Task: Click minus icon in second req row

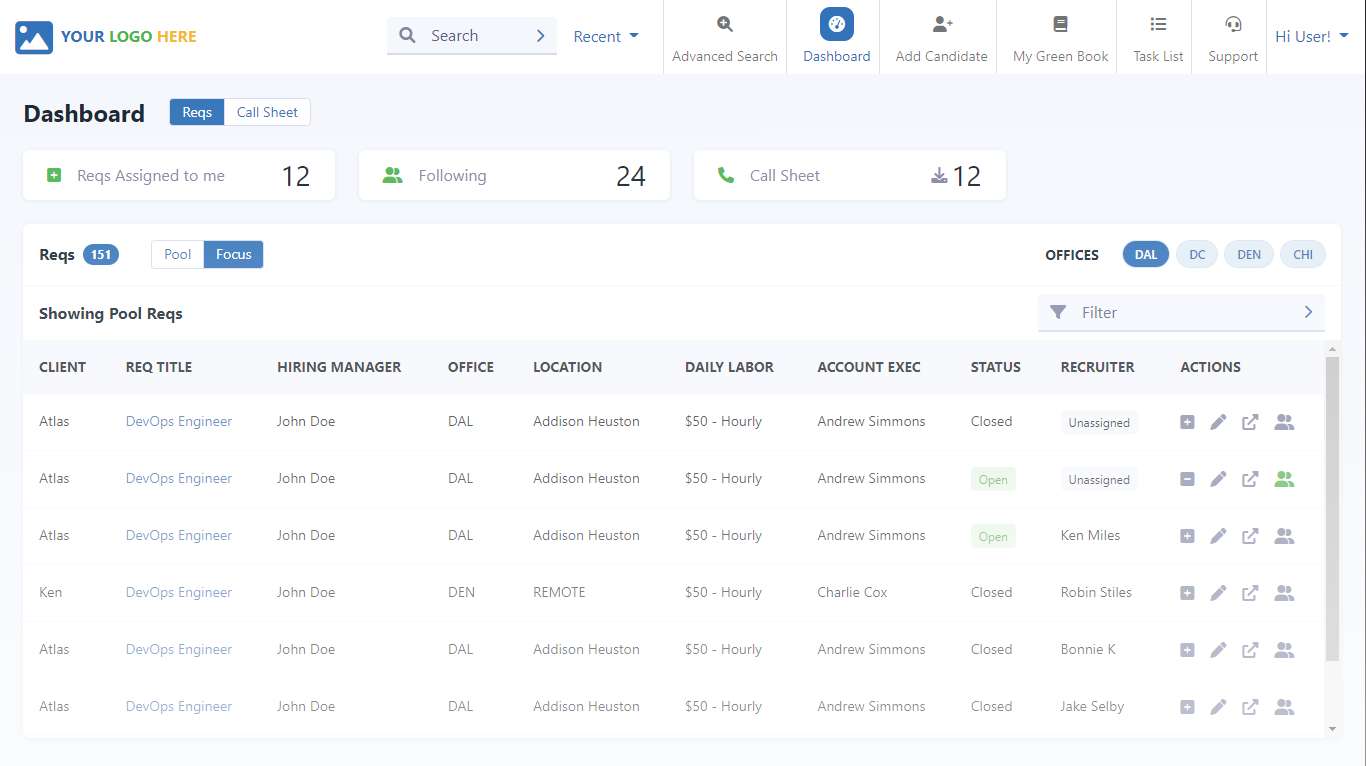Action: point(1187,479)
